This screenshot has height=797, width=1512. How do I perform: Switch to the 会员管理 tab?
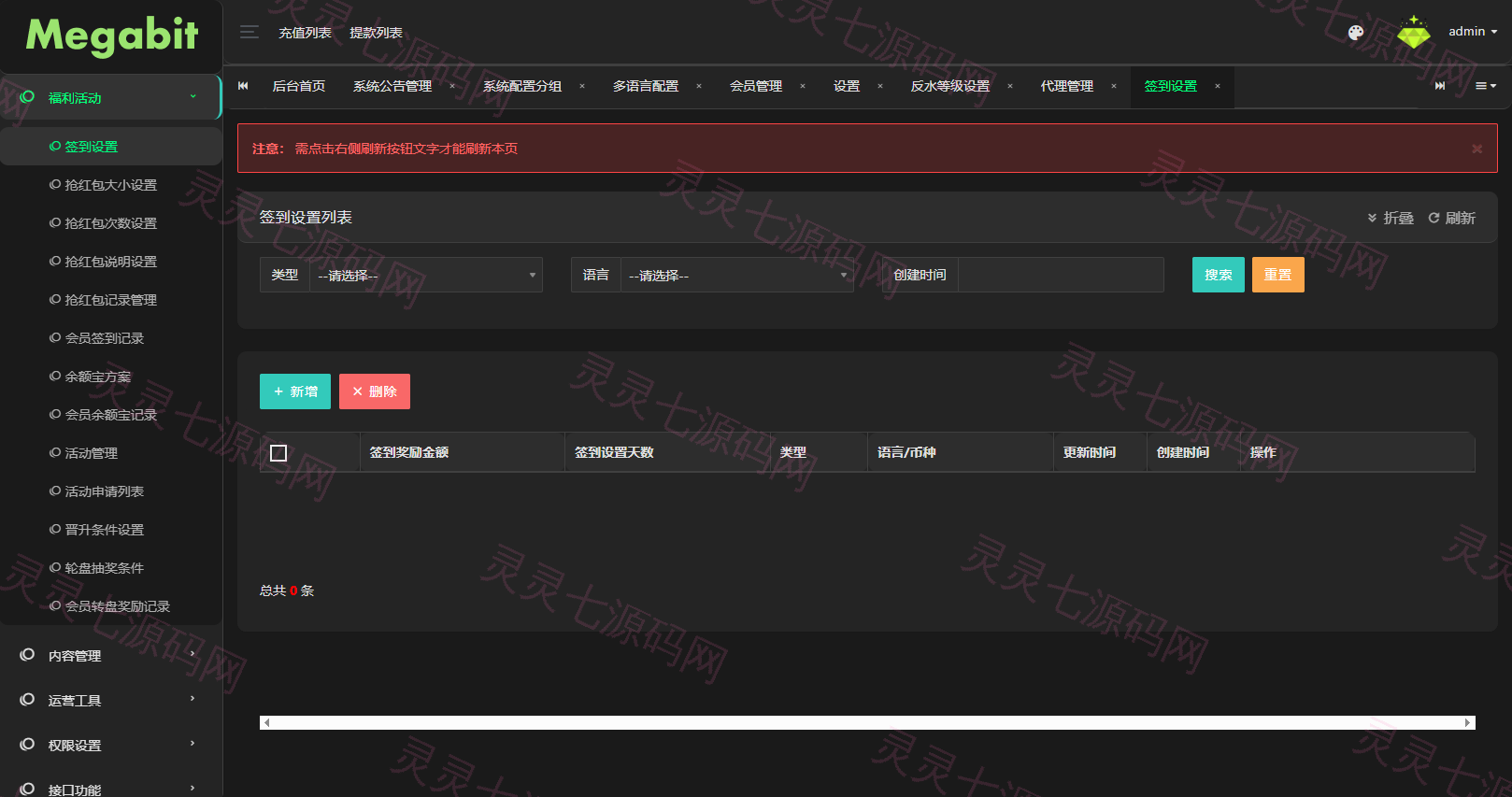tap(756, 86)
